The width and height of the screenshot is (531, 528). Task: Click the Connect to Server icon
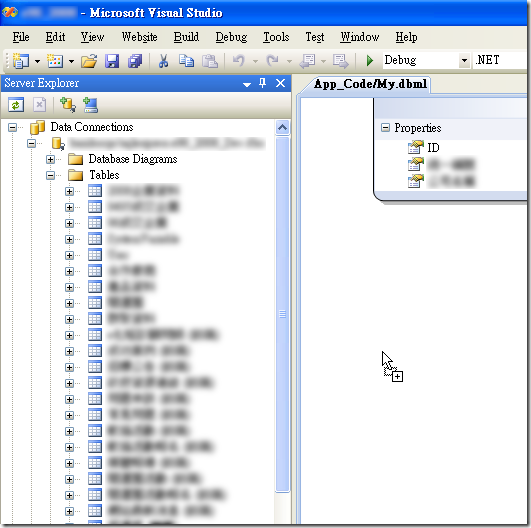tap(91, 105)
